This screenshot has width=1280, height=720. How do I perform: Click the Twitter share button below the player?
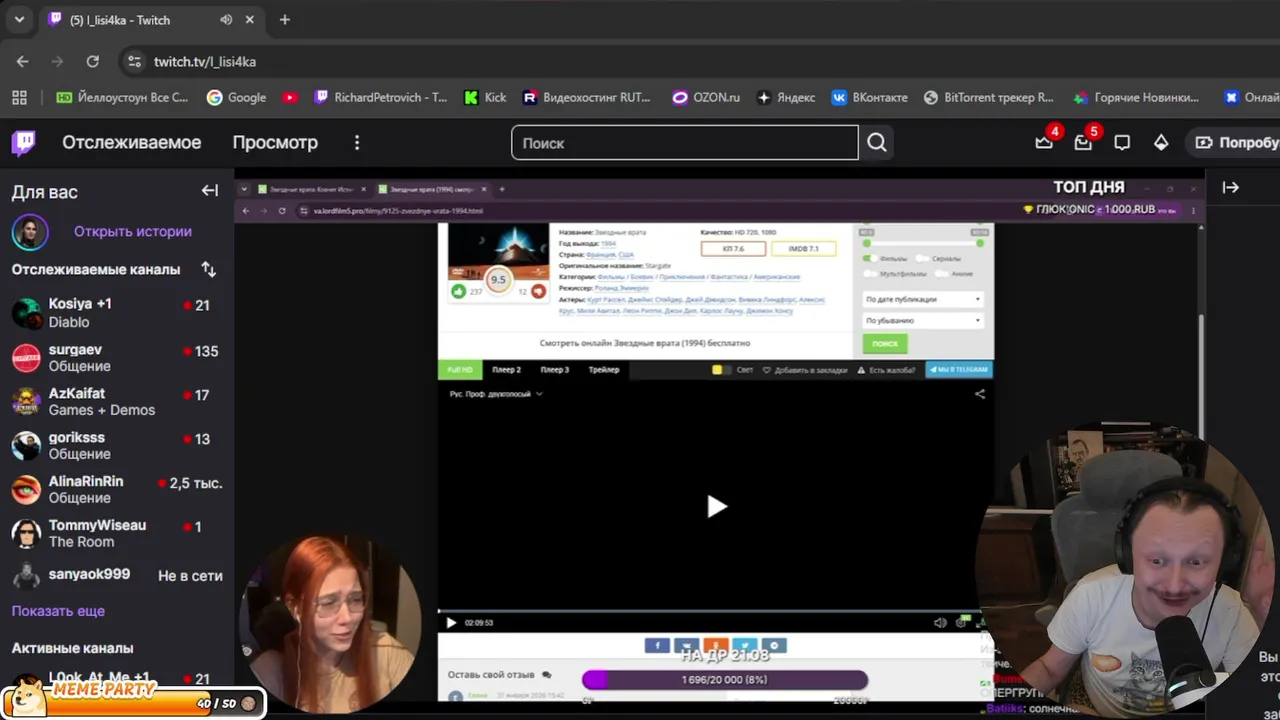click(x=745, y=645)
